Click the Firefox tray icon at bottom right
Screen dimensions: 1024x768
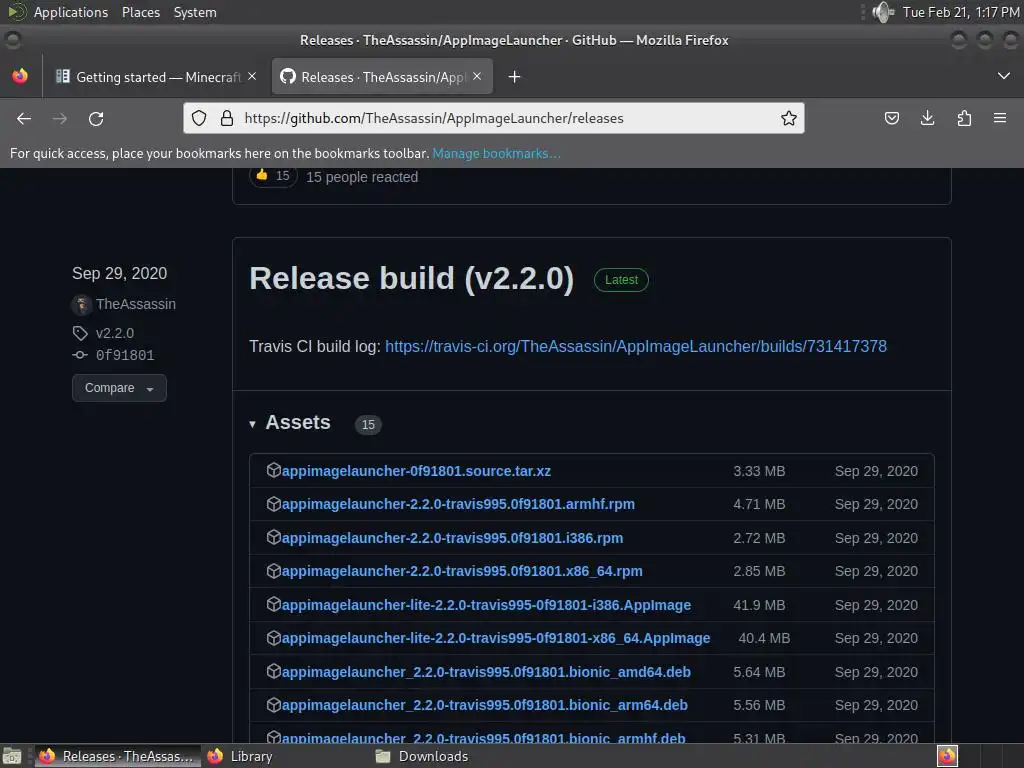click(947, 756)
